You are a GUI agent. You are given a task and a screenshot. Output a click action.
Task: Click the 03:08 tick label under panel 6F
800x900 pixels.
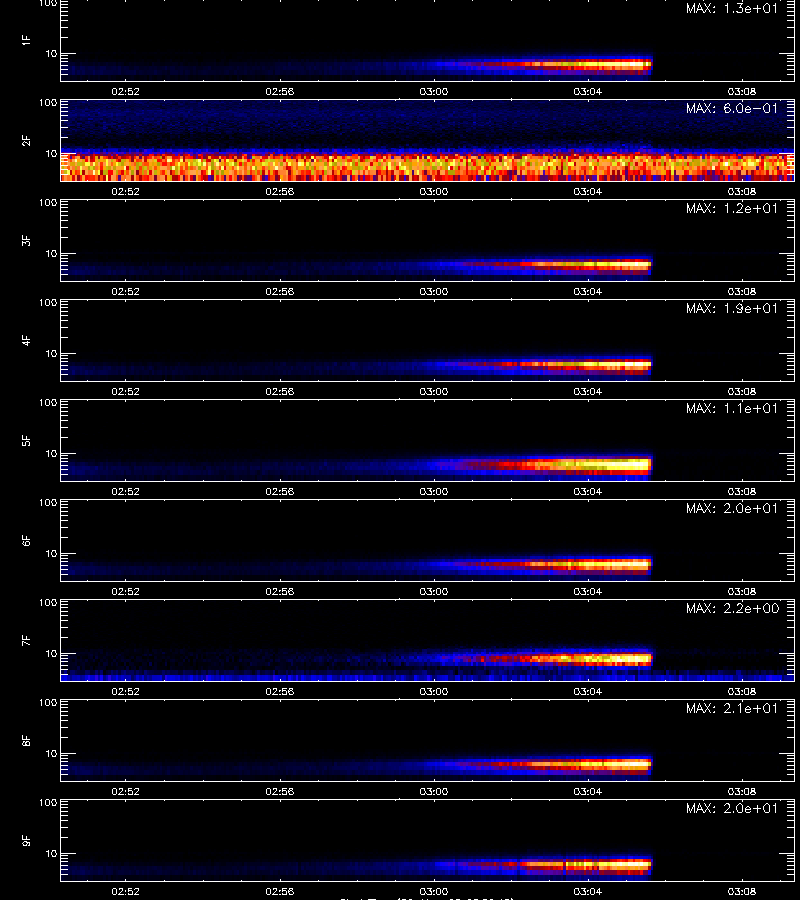[x=741, y=591]
